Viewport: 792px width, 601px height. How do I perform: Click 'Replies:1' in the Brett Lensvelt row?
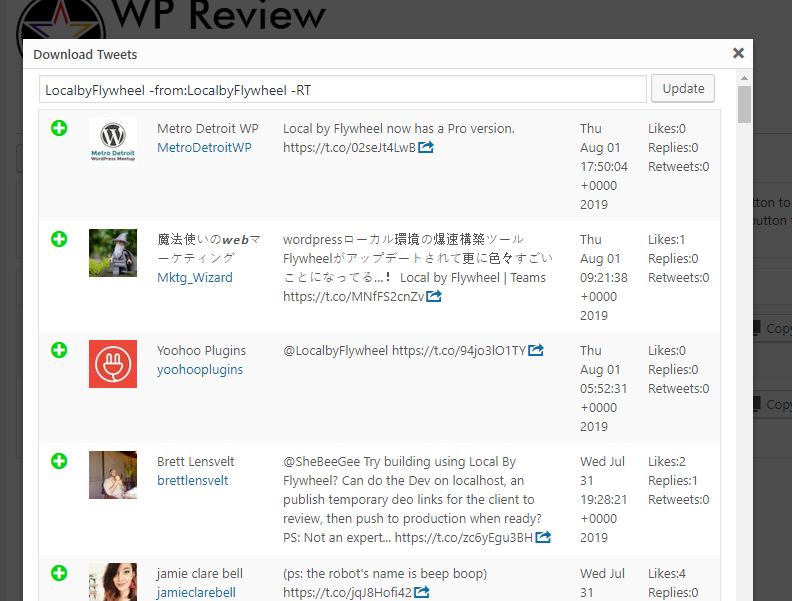pos(672,481)
